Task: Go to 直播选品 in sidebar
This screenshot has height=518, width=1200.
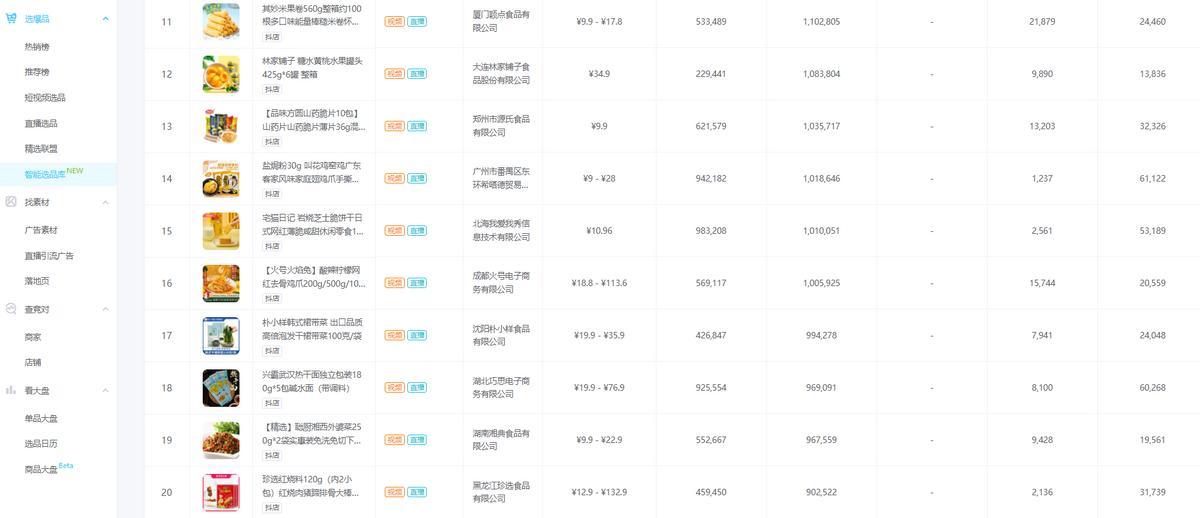Action: click(x=41, y=123)
